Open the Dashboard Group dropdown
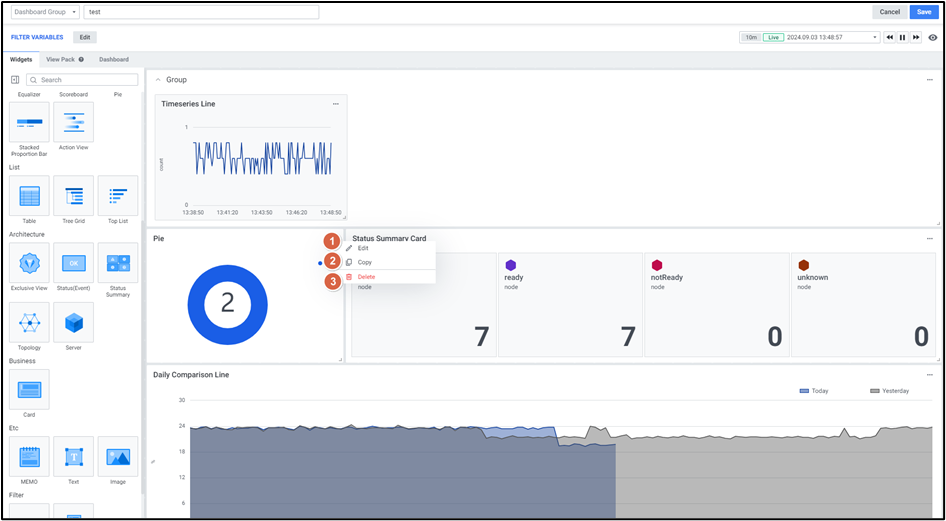Screen dimensions: 946x521 45,12
